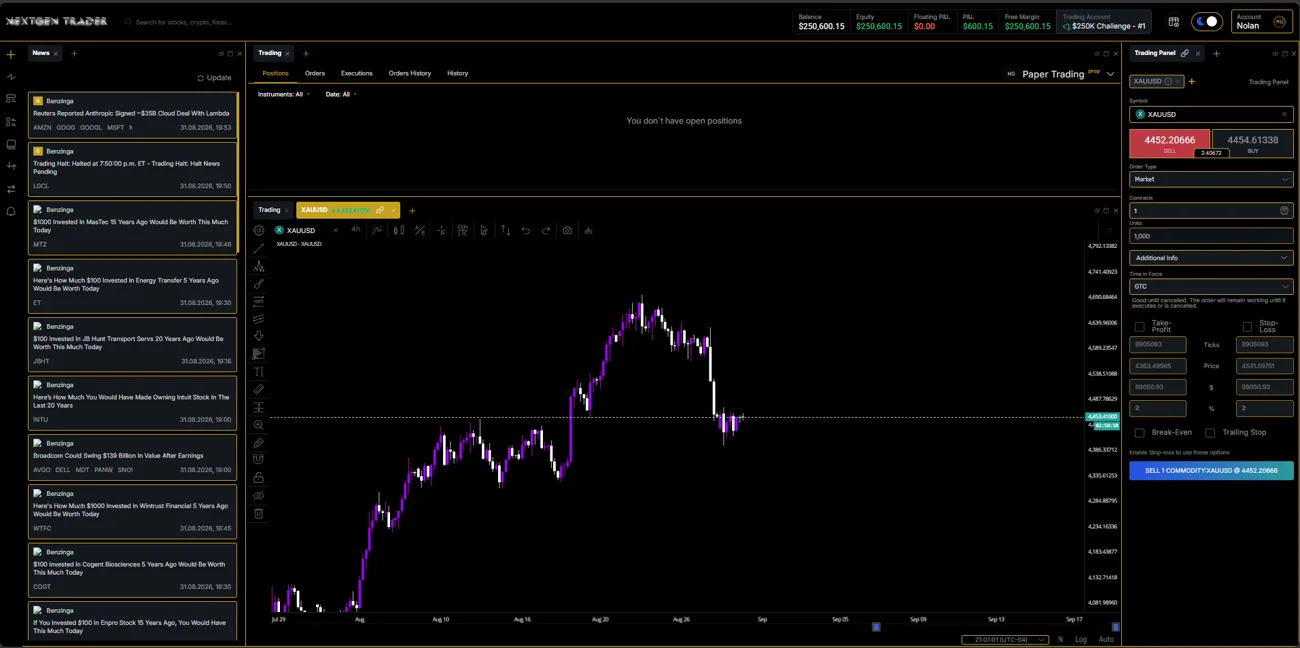Toggle Auto scale on the chart
The height and width of the screenshot is (648, 1300).
(x=1106, y=639)
